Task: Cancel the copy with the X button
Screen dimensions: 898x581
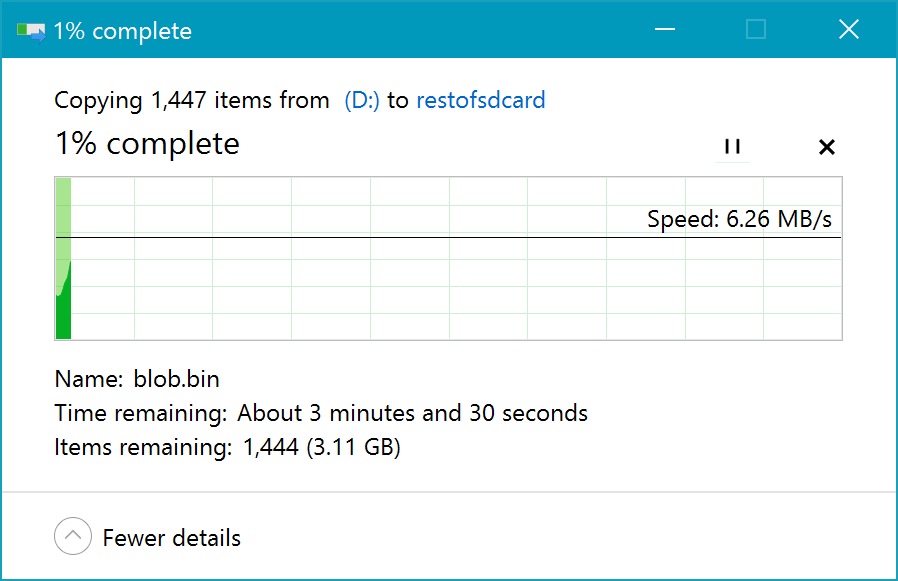Action: pyautogui.click(x=826, y=147)
